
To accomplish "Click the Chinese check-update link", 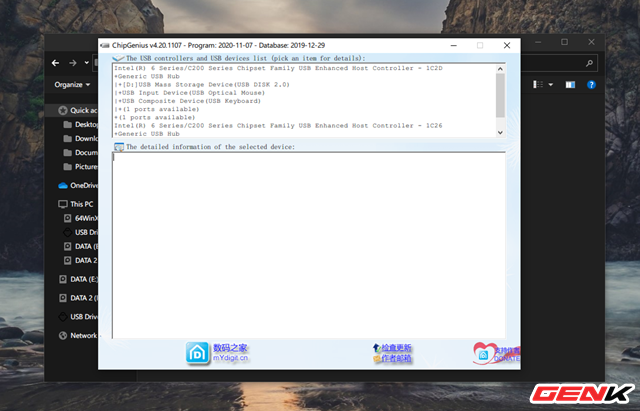I will pos(396,348).
